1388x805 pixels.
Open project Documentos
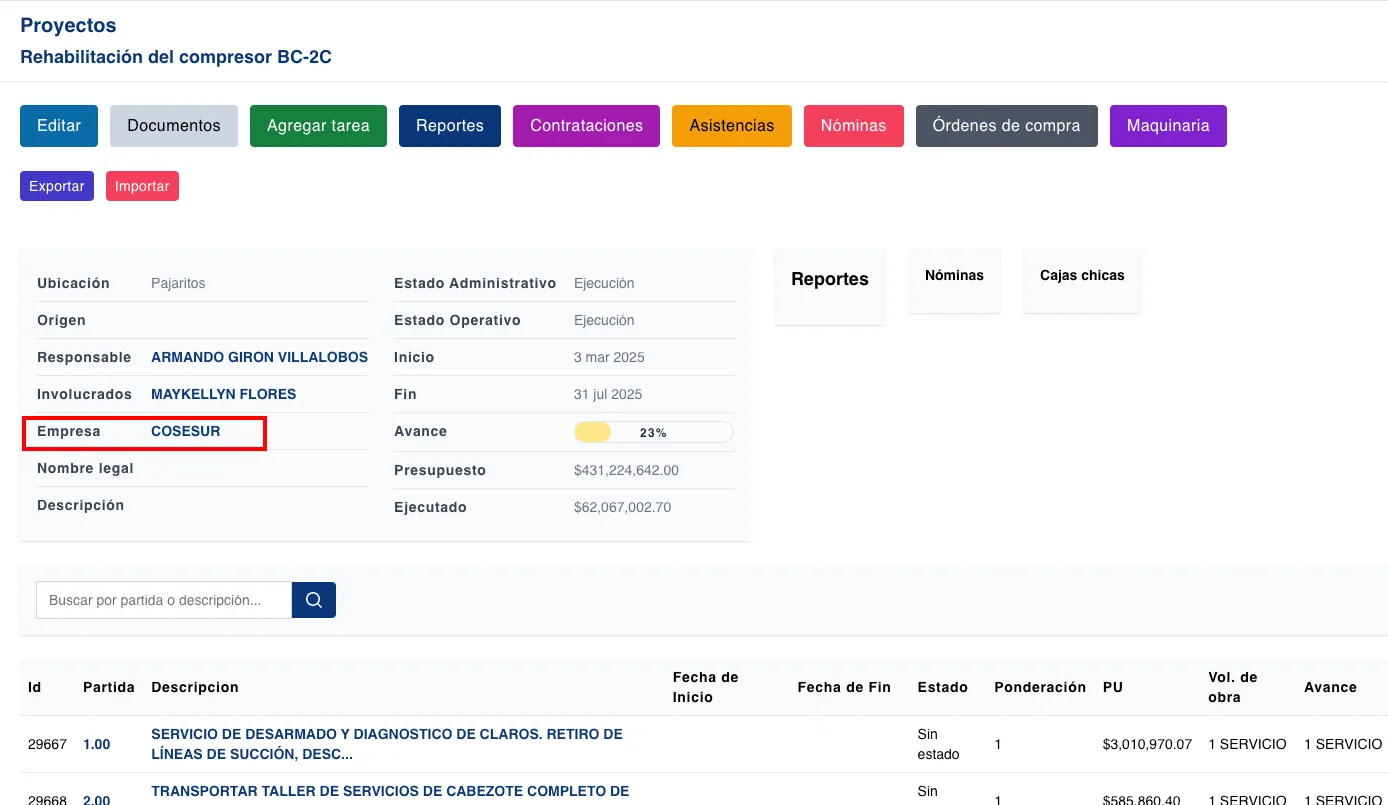(x=174, y=126)
